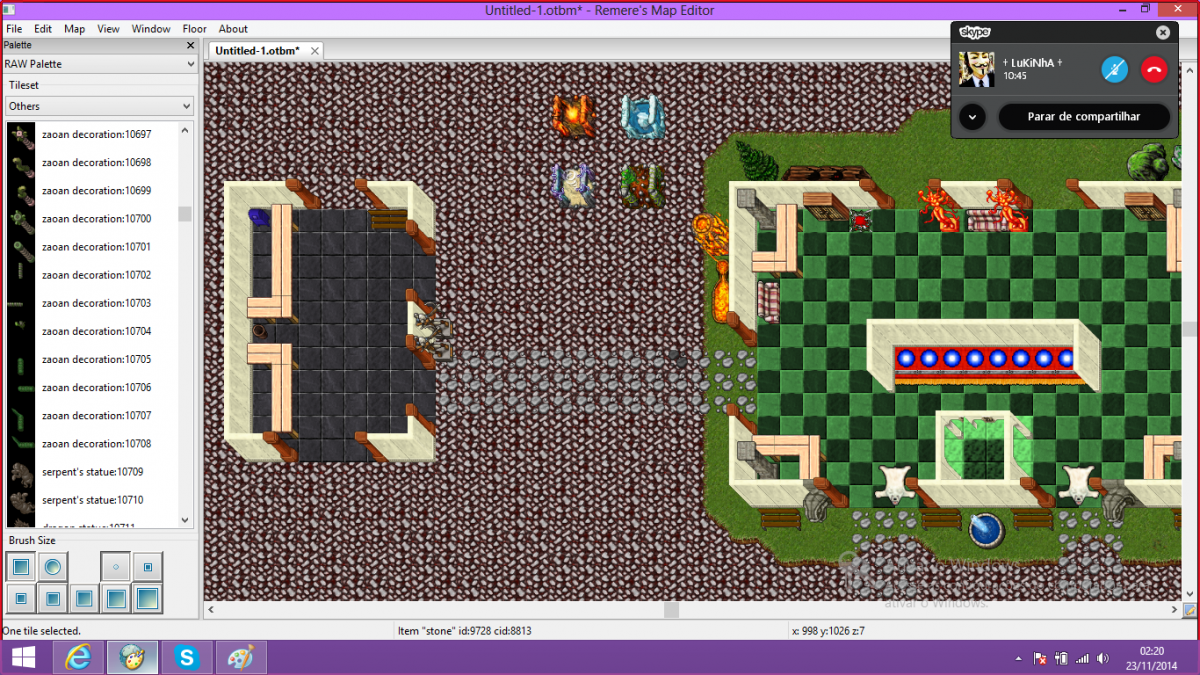Open the RAW Palette type dropdown

pos(99,64)
